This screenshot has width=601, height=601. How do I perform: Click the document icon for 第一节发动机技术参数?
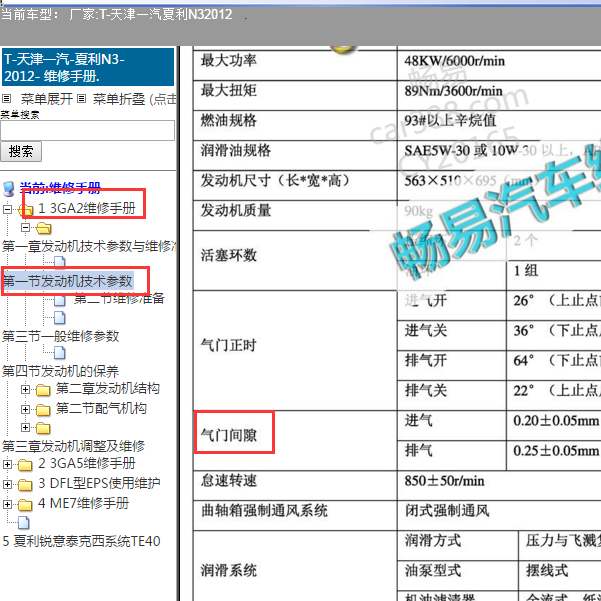pos(59,262)
